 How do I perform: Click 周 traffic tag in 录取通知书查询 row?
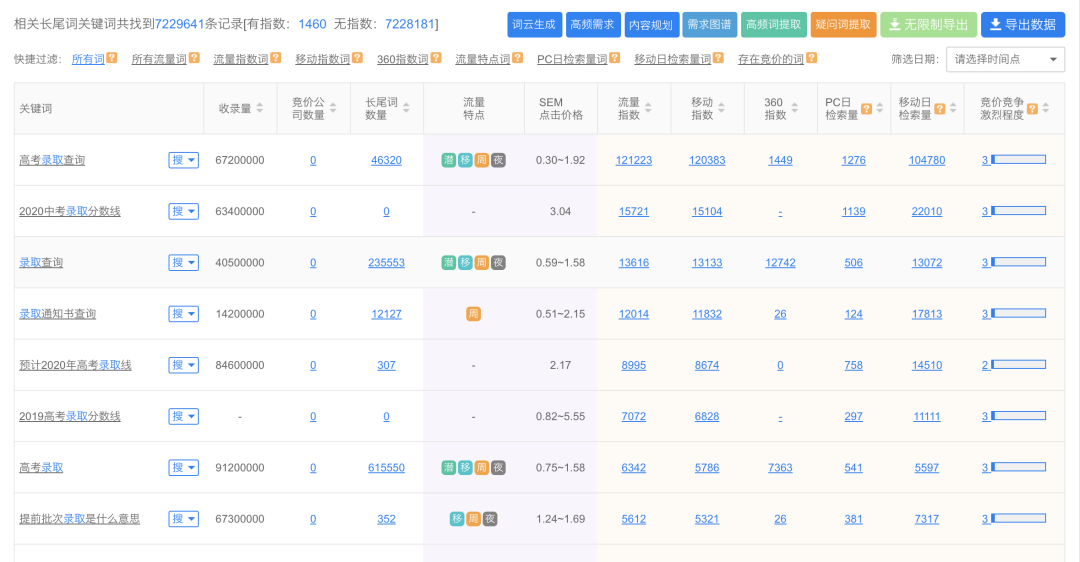(473, 314)
